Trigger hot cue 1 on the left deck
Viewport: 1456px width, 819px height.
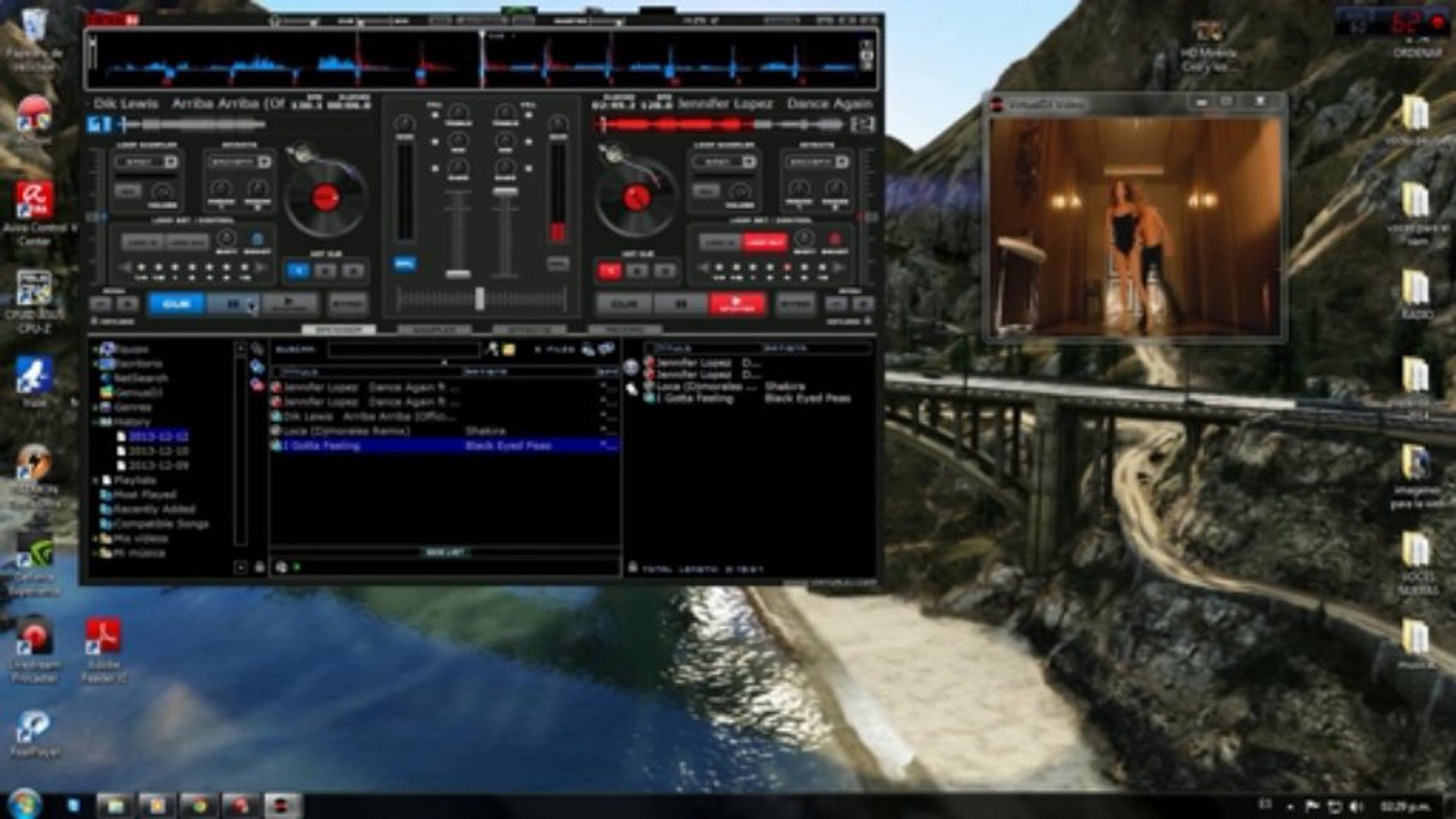298,270
